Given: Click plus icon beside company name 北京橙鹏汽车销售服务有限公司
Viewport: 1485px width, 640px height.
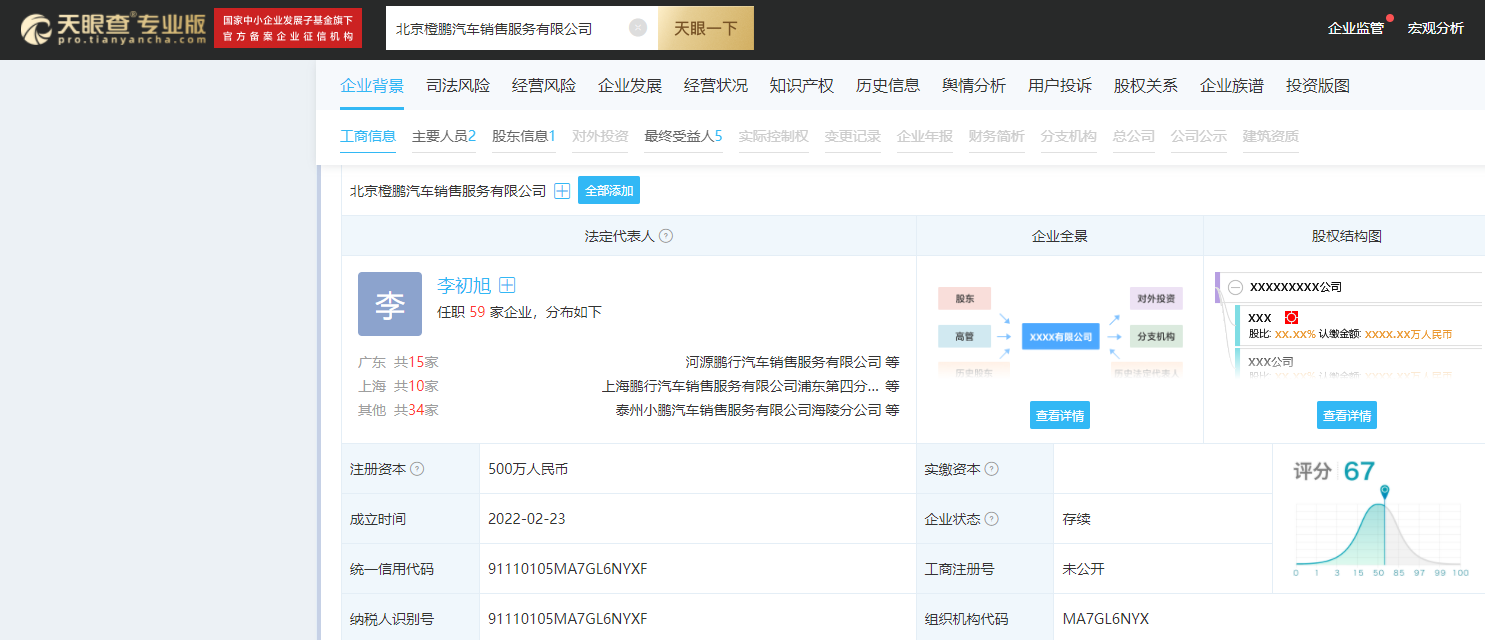Looking at the screenshot, I should [562, 191].
